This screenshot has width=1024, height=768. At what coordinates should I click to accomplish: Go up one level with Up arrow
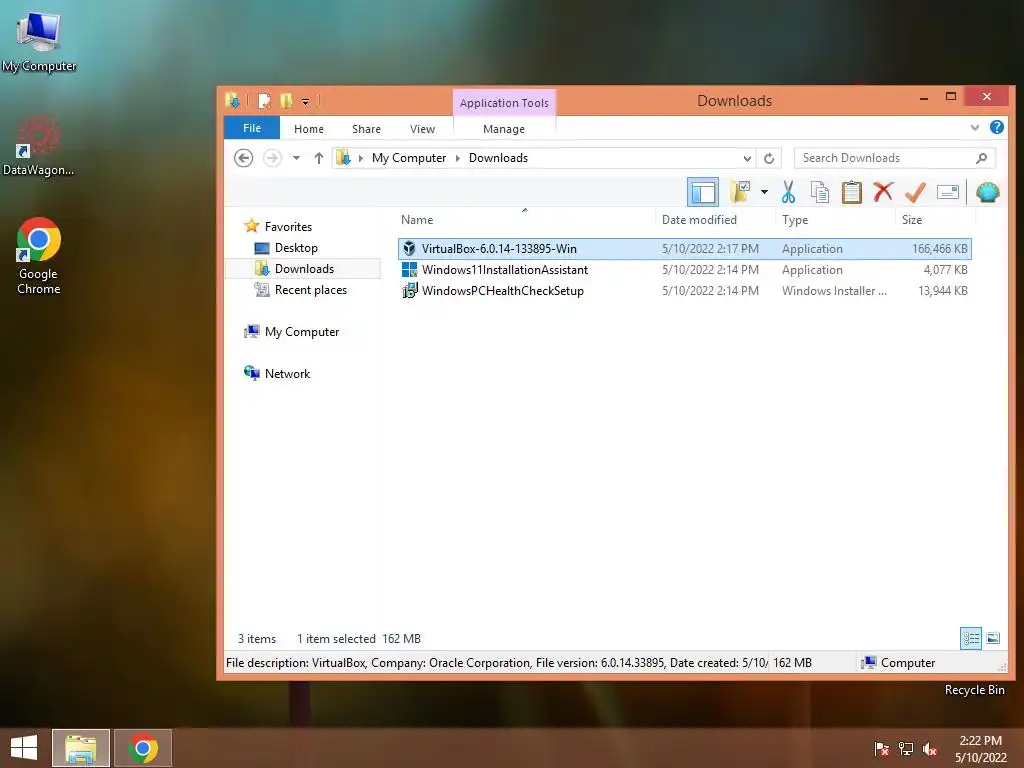point(319,158)
